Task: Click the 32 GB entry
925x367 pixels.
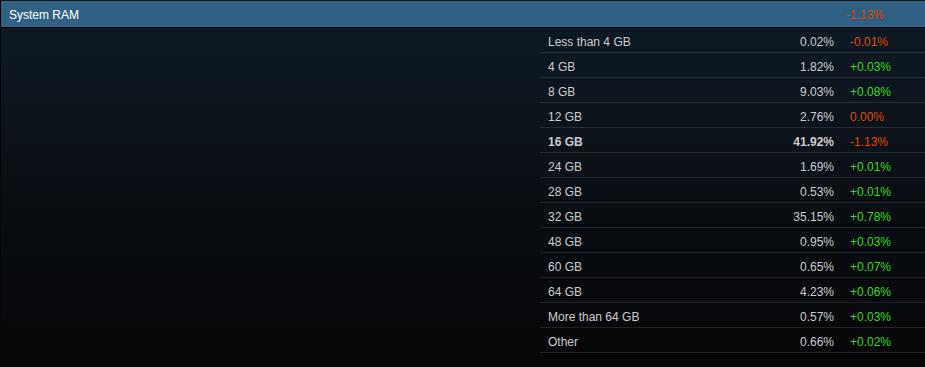Action: pyautogui.click(x=565, y=217)
